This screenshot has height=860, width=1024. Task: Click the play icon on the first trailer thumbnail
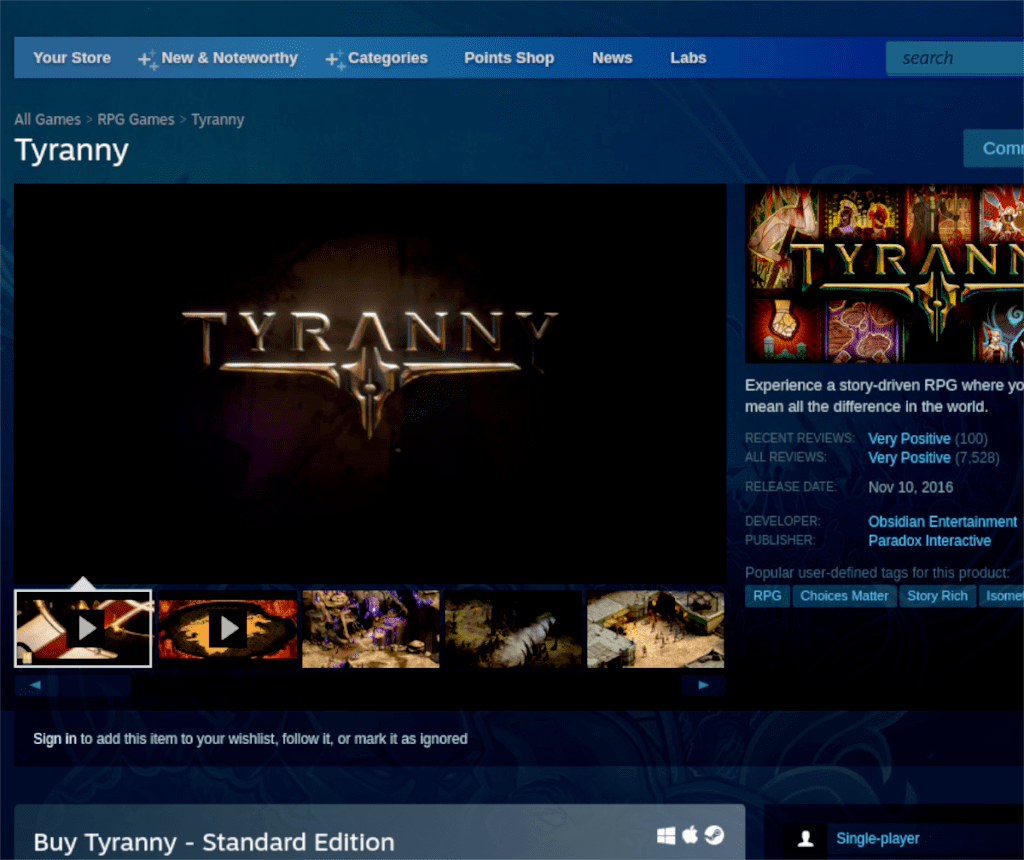tap(85, 628)
